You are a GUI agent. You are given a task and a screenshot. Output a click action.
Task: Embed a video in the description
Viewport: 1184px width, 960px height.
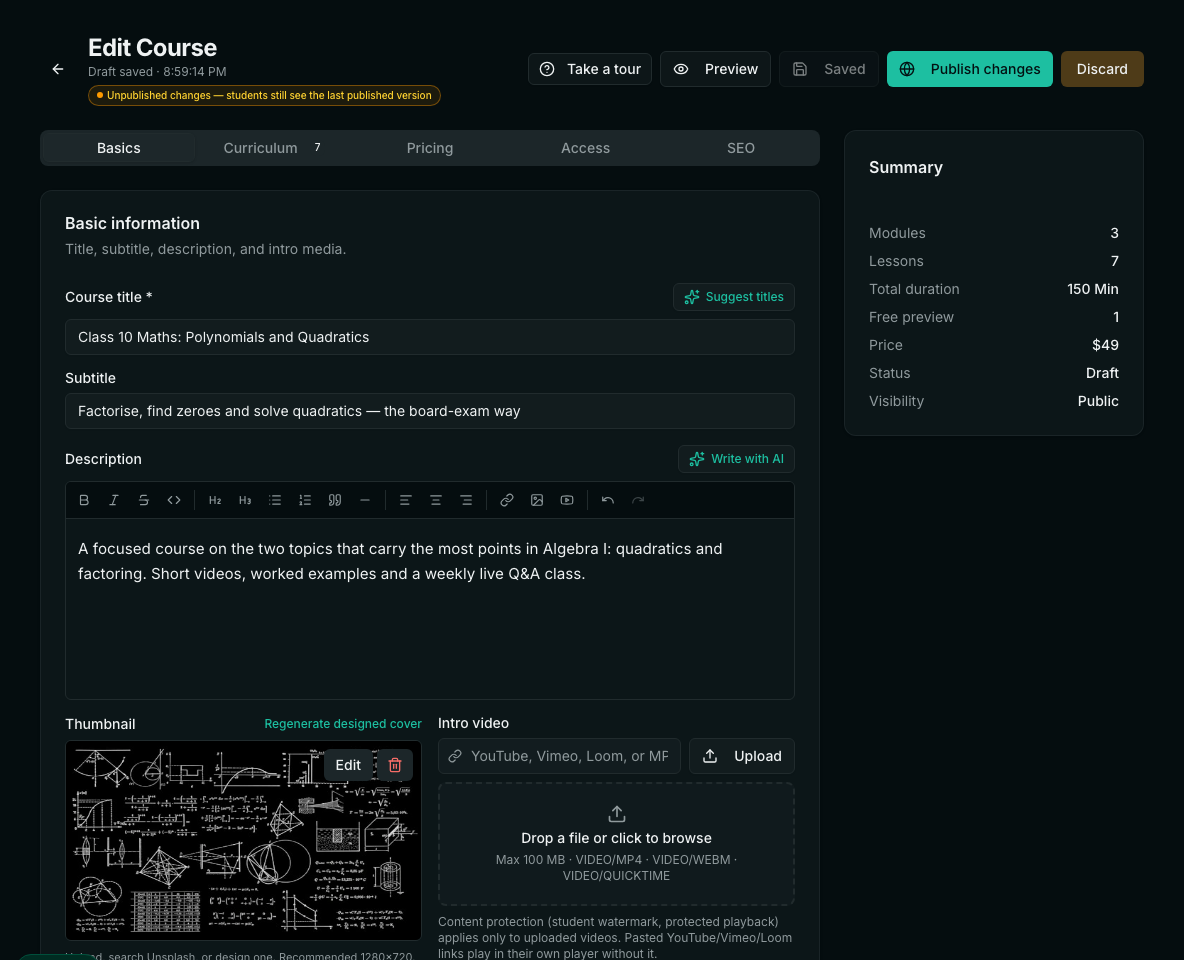point(567,500)
